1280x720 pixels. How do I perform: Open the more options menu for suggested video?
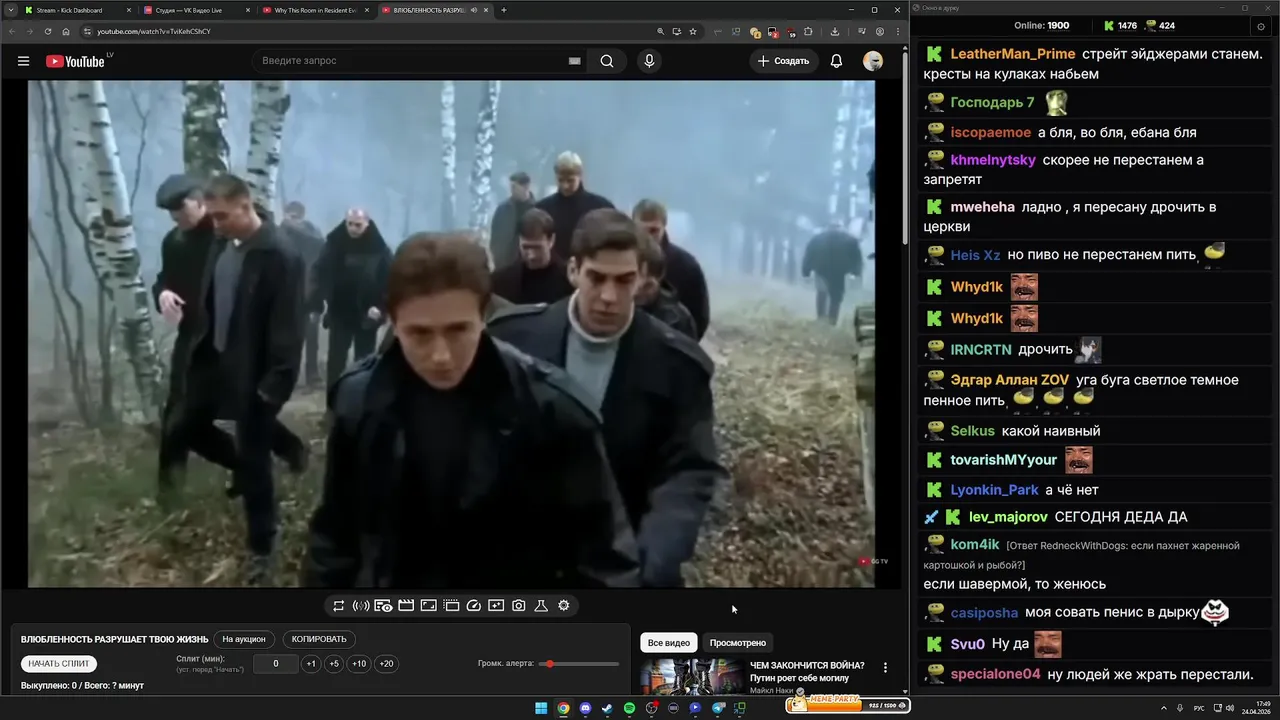point(885,667)
